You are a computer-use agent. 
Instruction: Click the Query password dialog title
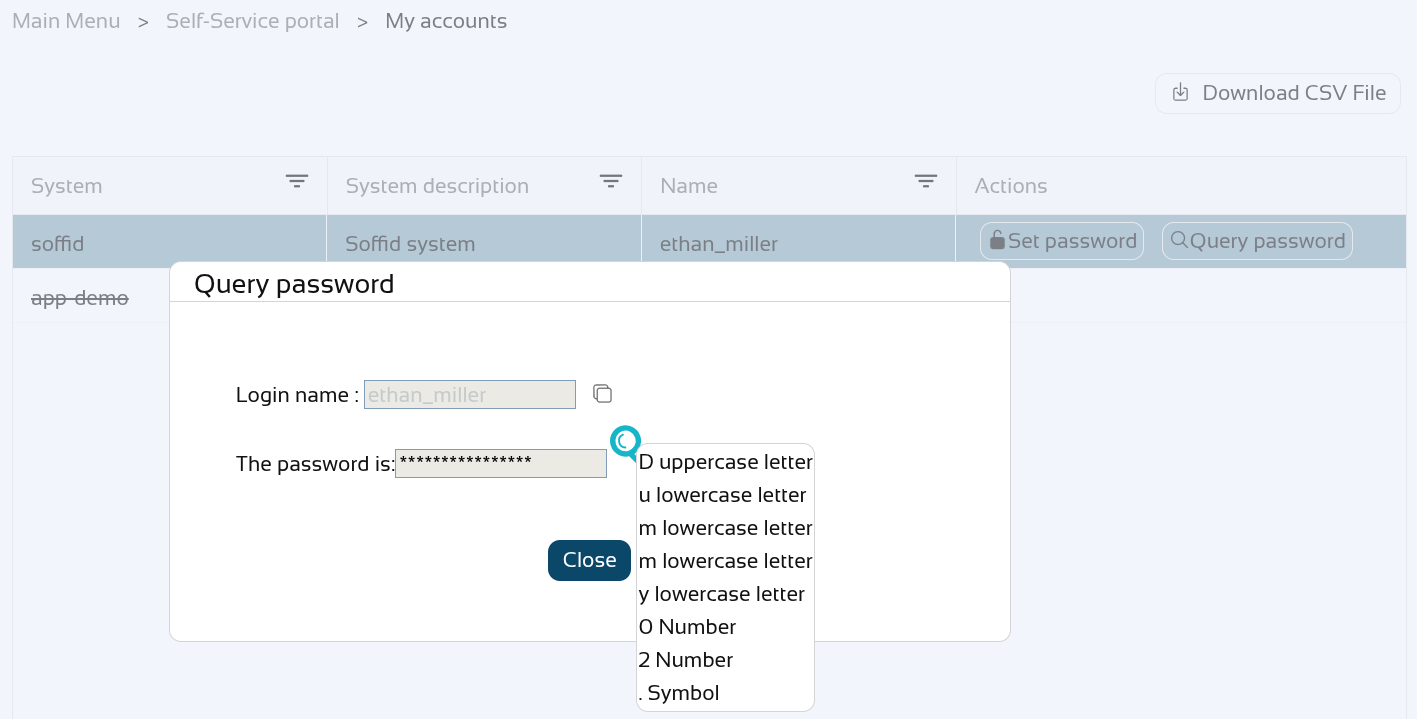[294, 284]
